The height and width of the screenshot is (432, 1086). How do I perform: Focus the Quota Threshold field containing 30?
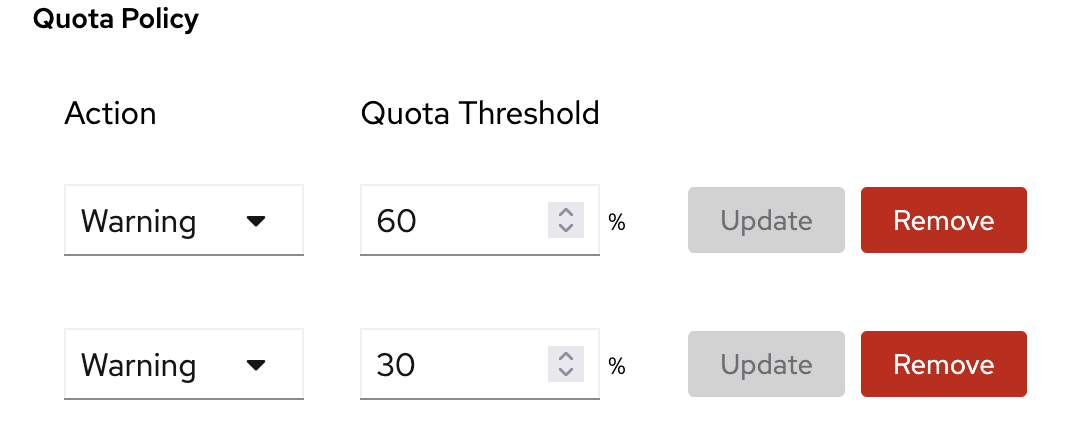450,364
